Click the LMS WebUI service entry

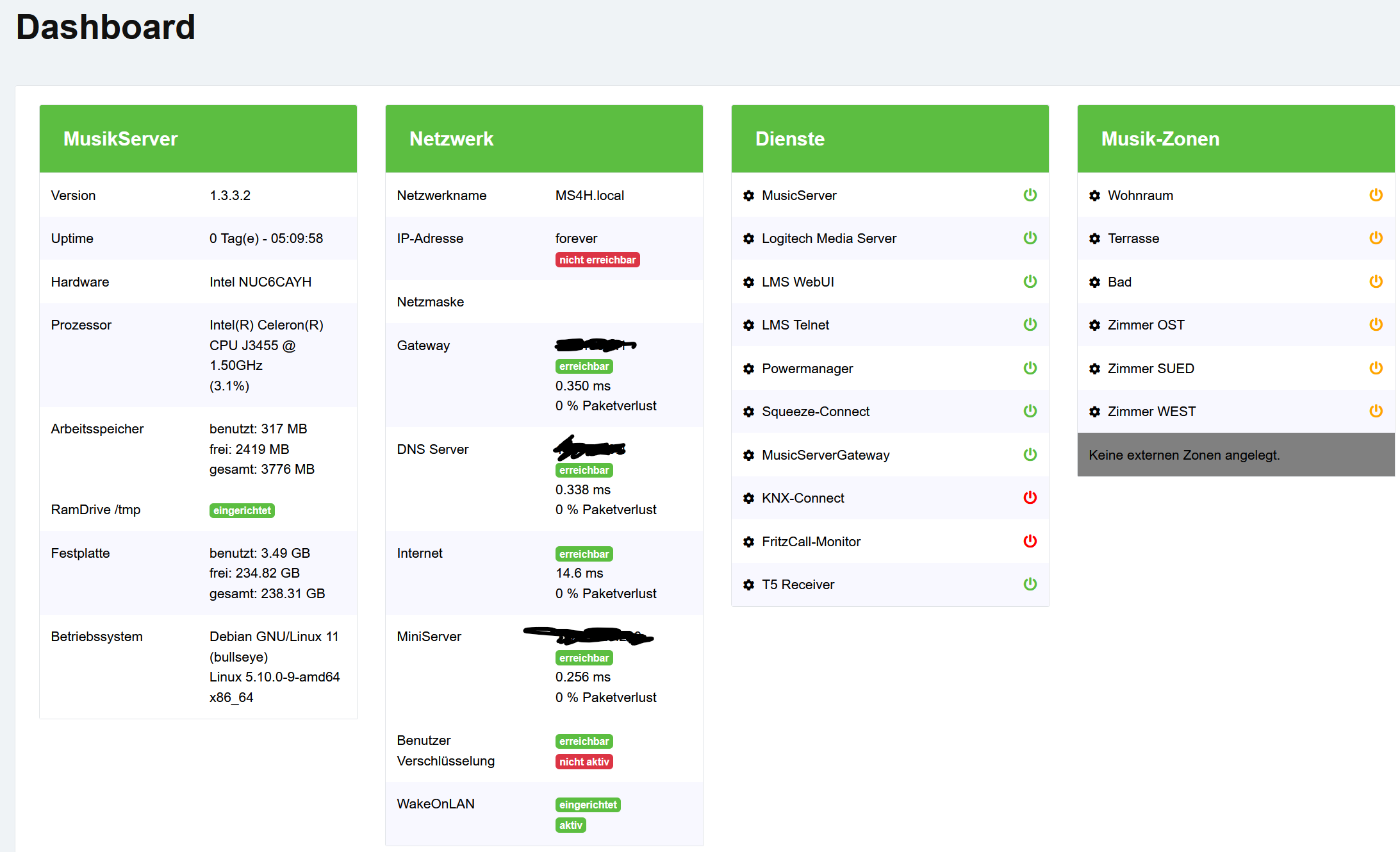point(798,282)
